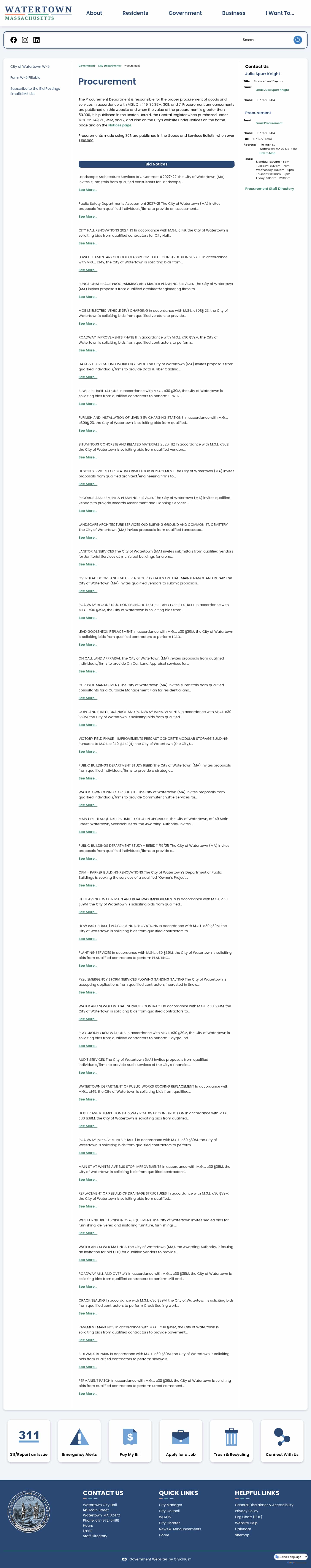Click the Search input field
Screen dimensions: 311x1568
click(265, 40)
